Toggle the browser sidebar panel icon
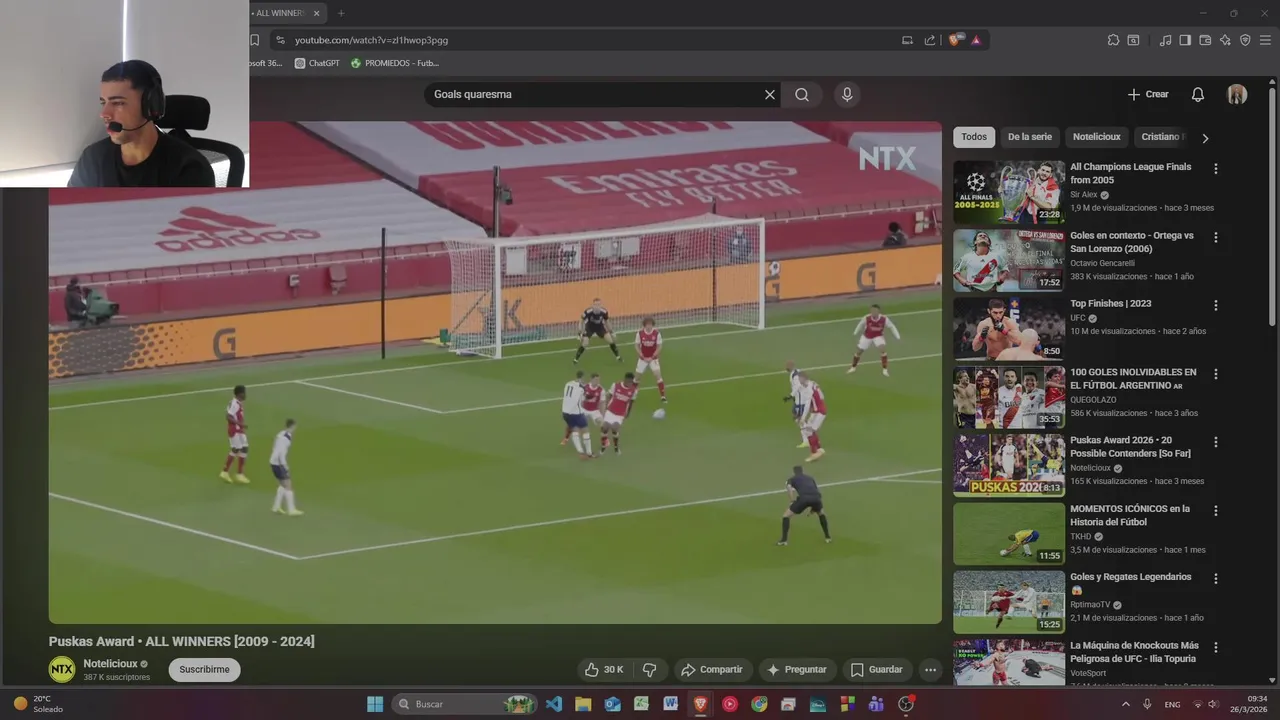 [1185, 40]
